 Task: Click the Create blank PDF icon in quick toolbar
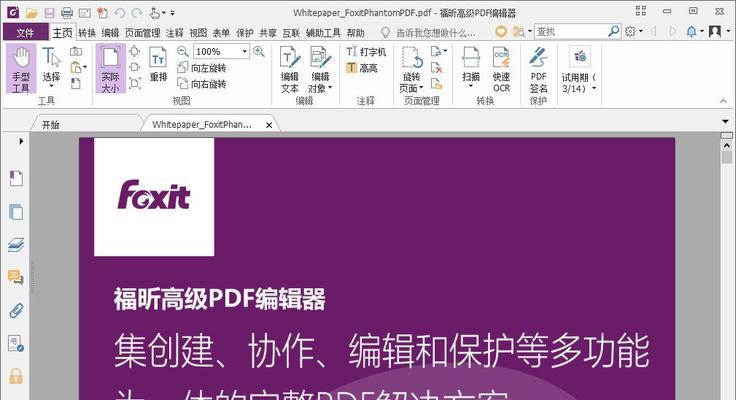click(x=102, y=13)
